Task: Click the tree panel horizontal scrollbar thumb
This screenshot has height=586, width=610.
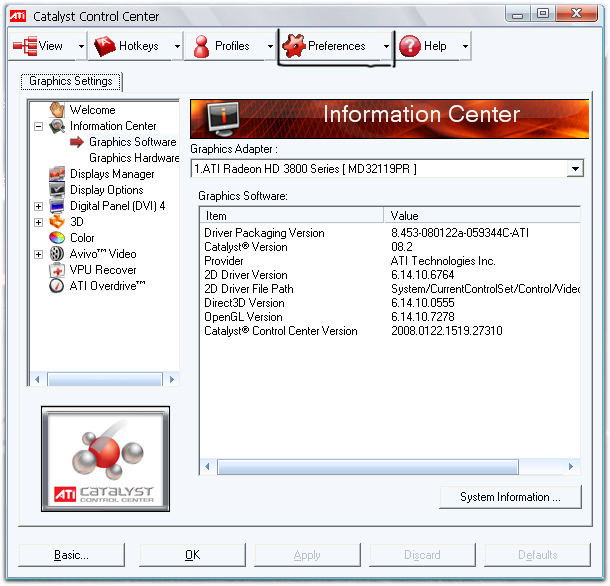Action: click(x=105, y=379)
